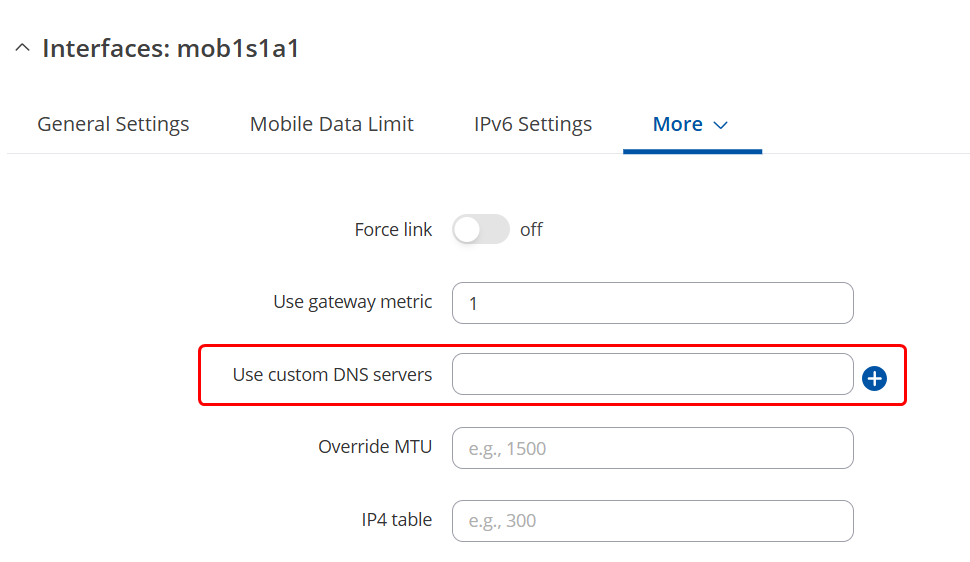Screen dimensions: 970x562
Task: Focus the Override MTU input field
Action: (x=652, y=448)
